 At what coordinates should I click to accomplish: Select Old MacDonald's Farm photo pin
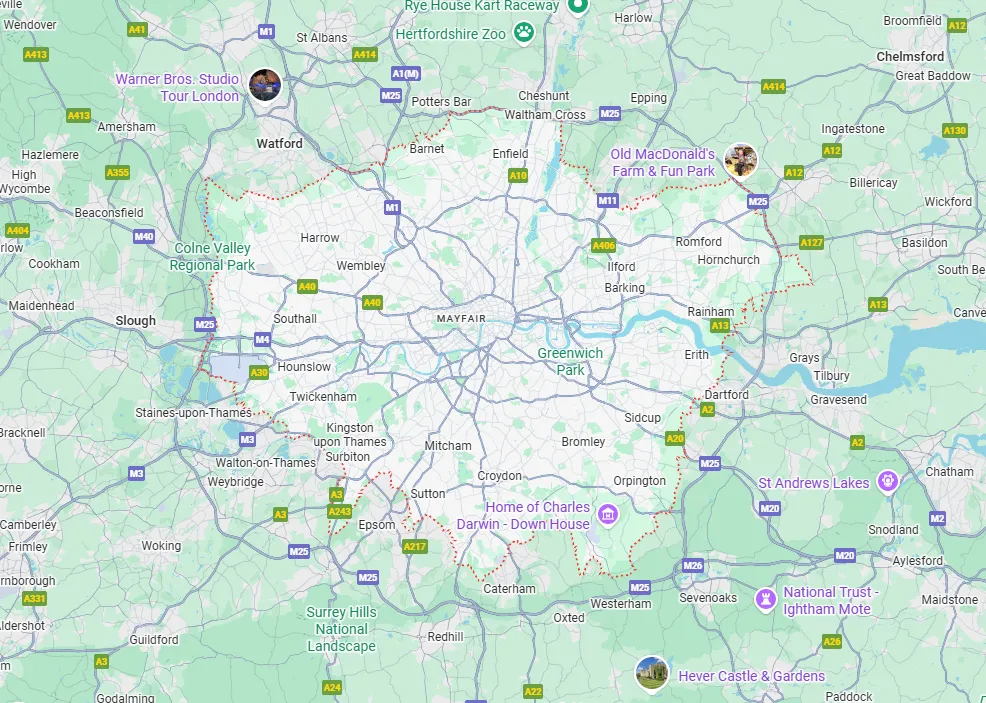[x=740, y=160]
